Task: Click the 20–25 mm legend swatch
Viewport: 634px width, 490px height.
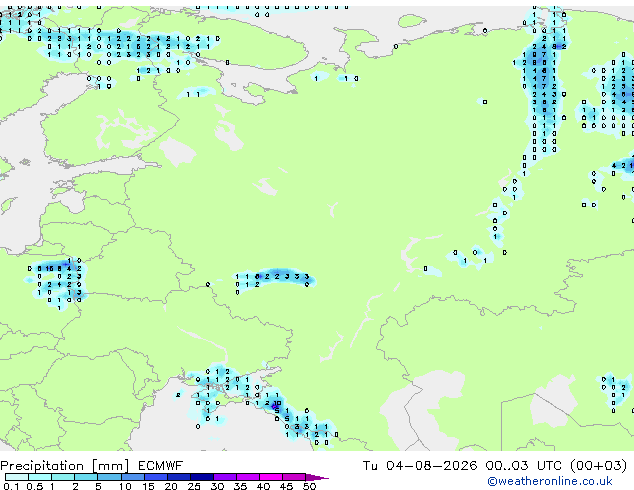Action: click(179, 477)
